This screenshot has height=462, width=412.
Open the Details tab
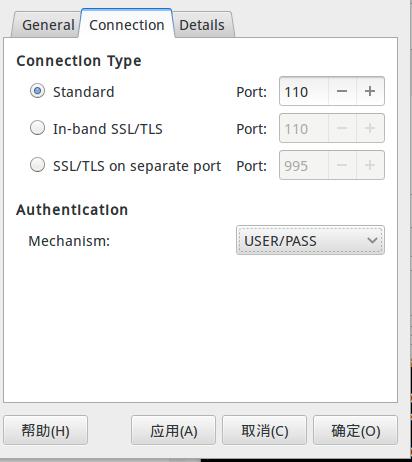tap(203, 25)
